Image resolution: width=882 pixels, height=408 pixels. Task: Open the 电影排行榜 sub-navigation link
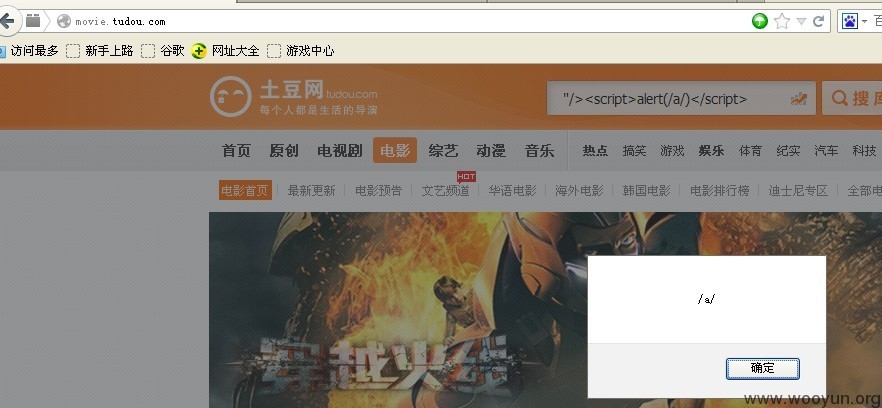click(x=720, y=191)
